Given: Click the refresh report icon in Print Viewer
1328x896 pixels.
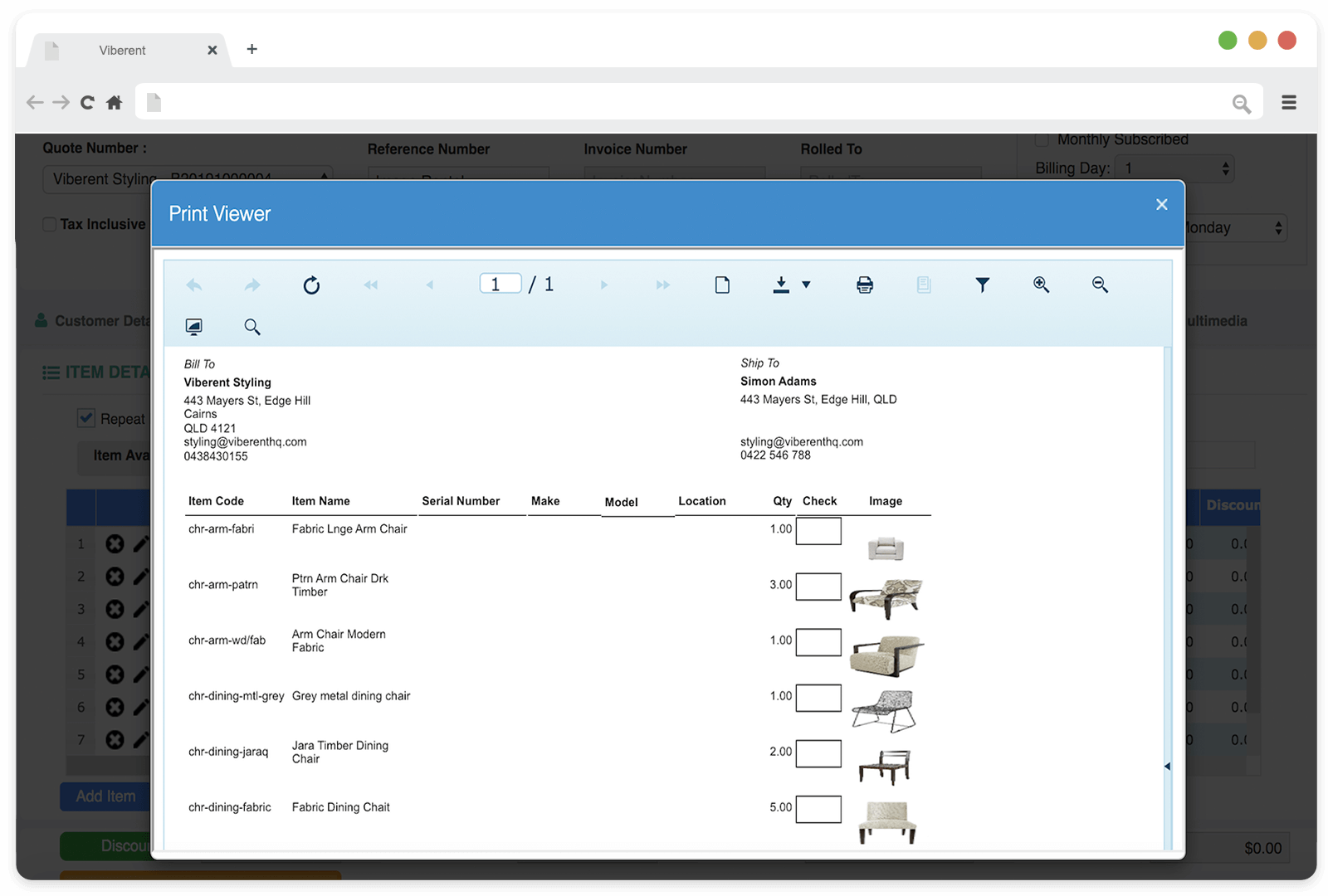Looking at the screenshot, I should [311, 285].
